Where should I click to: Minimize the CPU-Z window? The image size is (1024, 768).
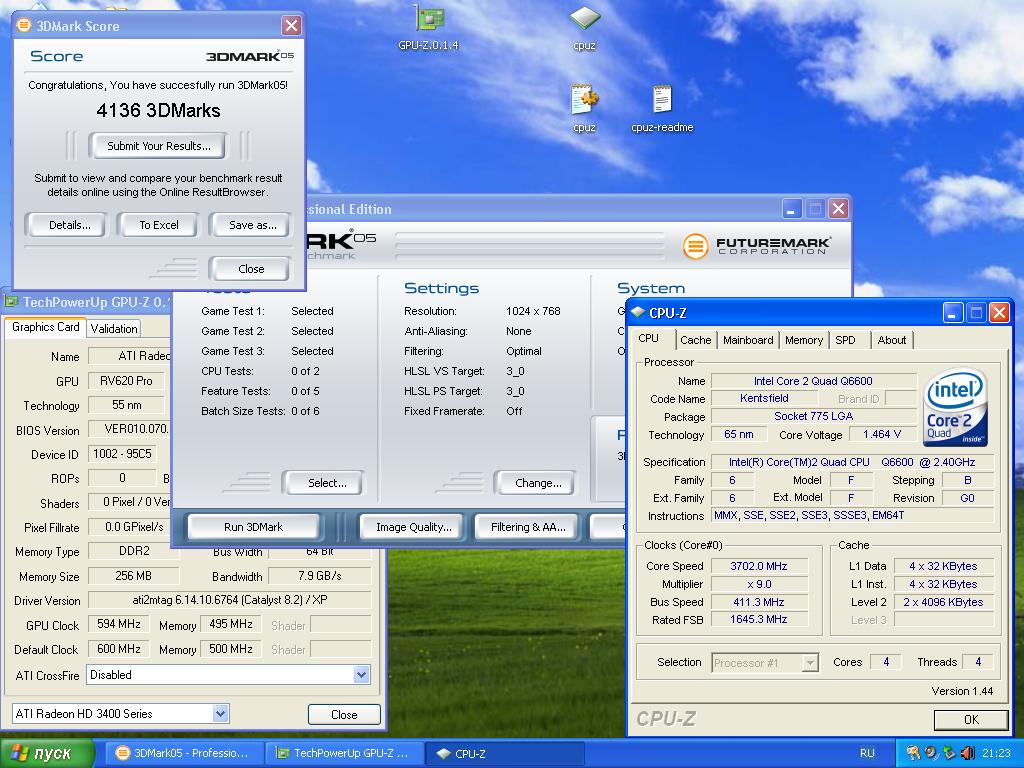[953, 313]
